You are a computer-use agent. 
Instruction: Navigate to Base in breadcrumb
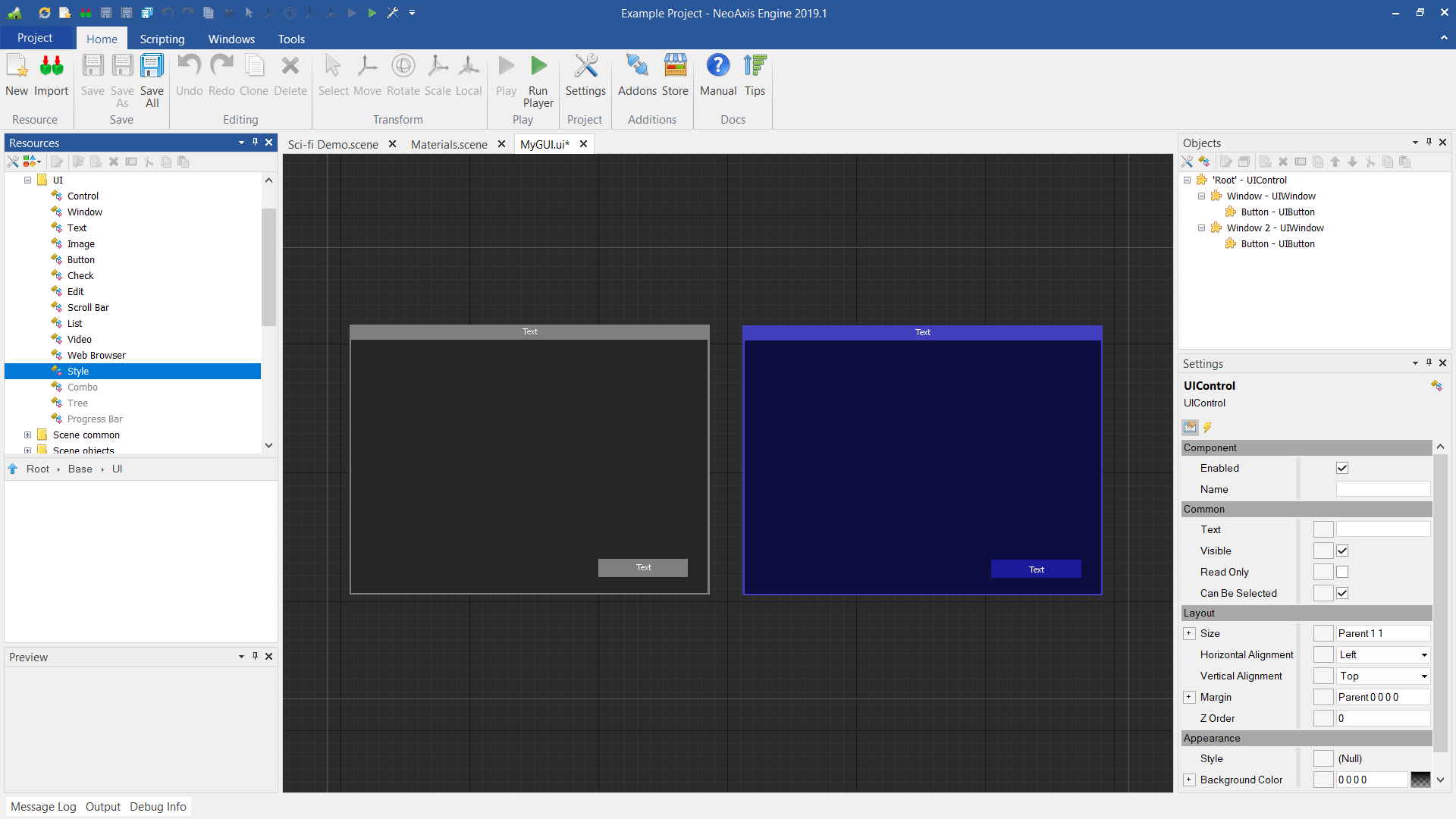80,469
